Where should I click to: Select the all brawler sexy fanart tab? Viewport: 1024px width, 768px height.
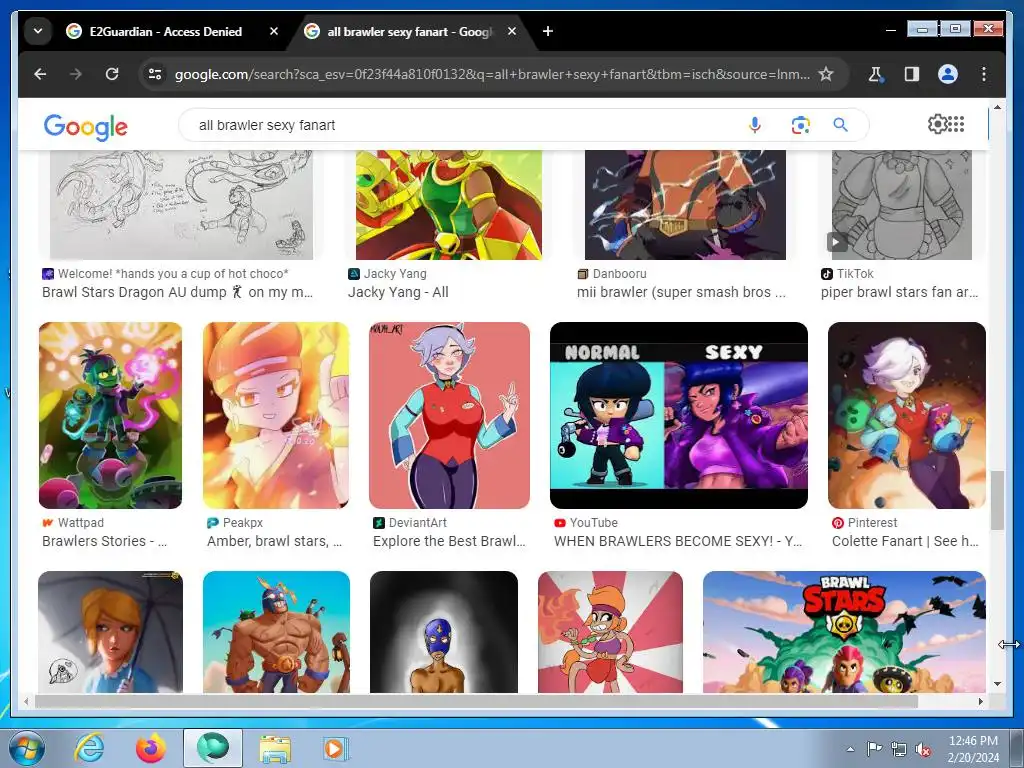coord(409,31)
